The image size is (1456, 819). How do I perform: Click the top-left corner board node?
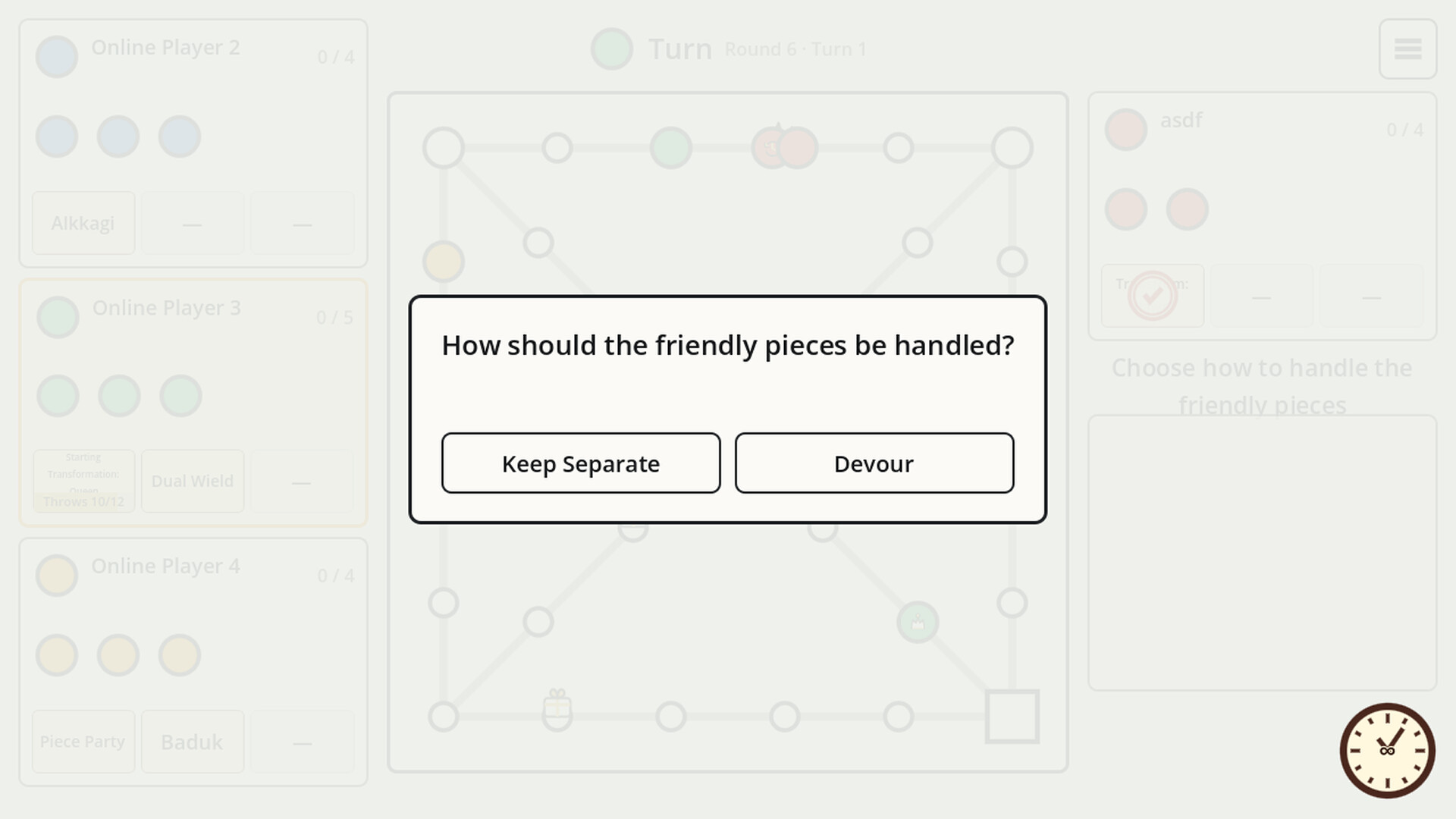444,148
